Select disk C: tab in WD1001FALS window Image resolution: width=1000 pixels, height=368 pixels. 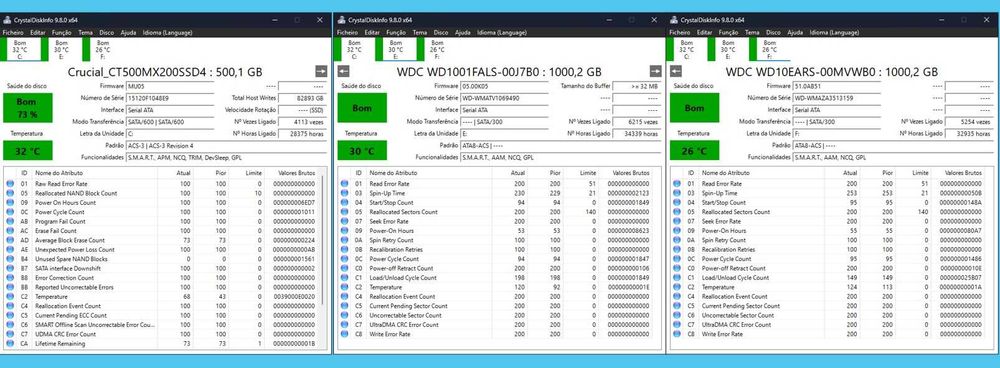354,50
